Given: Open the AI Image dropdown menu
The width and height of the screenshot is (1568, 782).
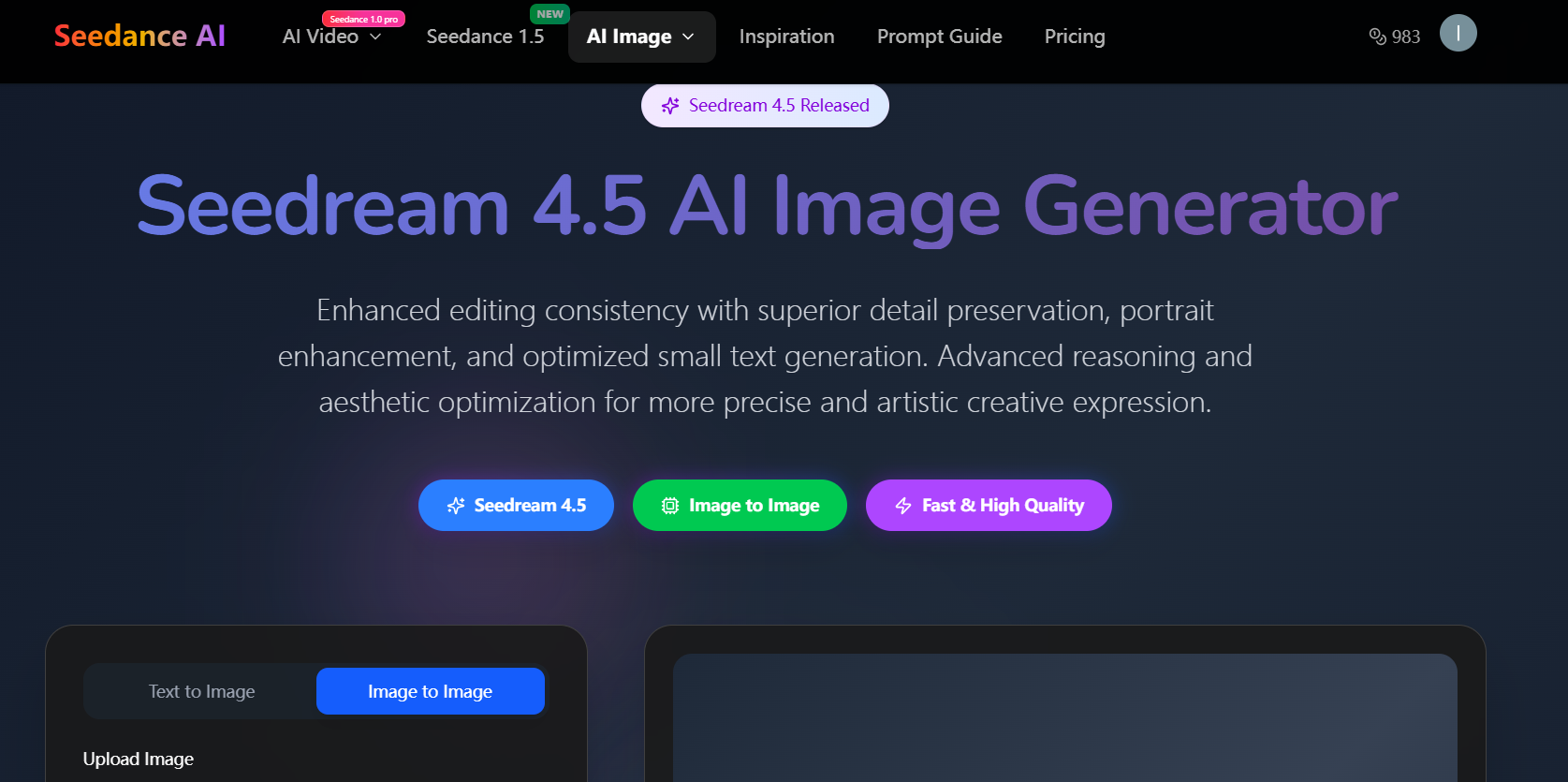Looking at the screenshot, I should pyautogui.click(x=641, y=37).
